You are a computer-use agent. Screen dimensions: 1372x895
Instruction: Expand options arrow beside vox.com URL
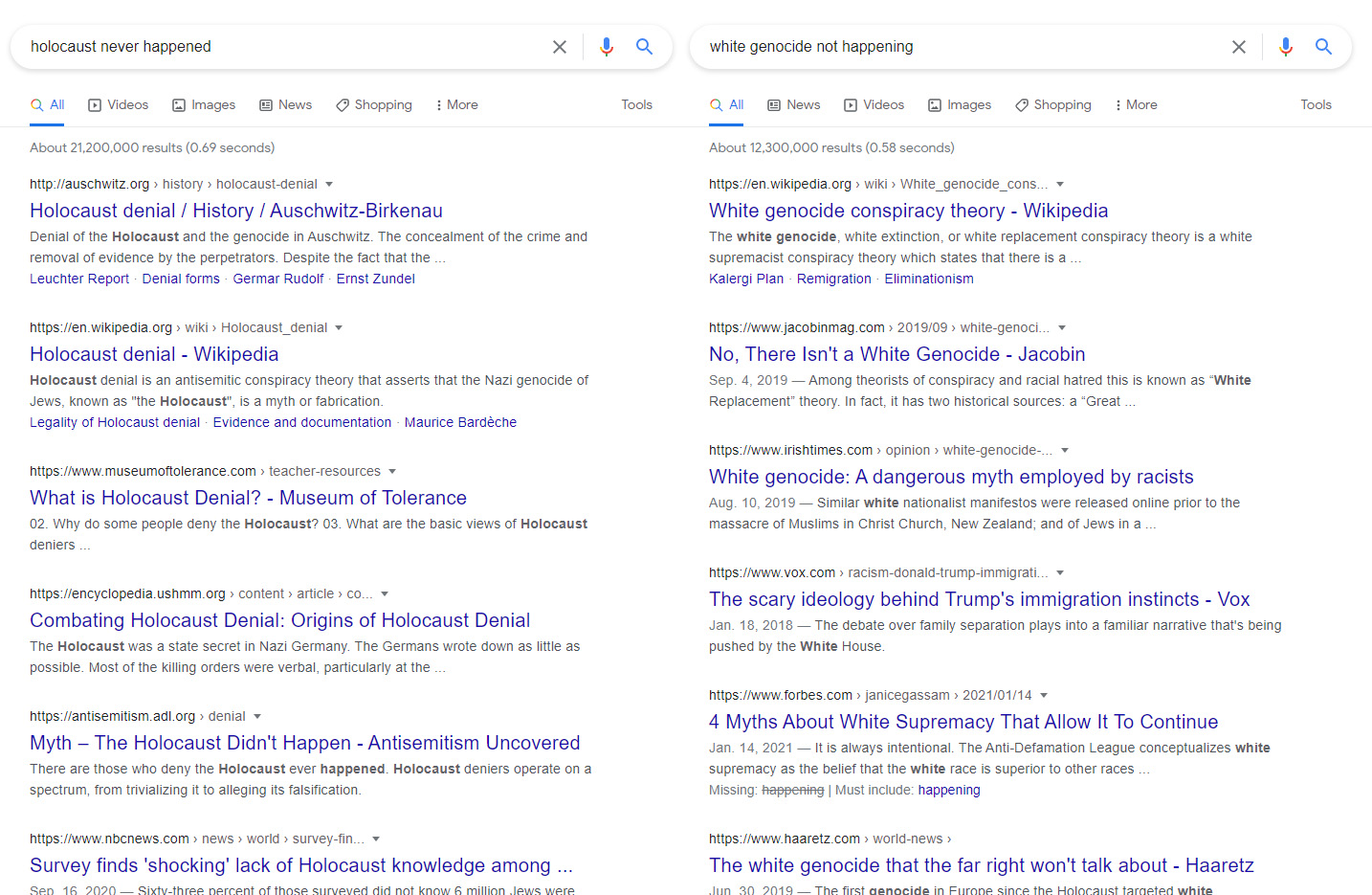[x=1060, y=573]
